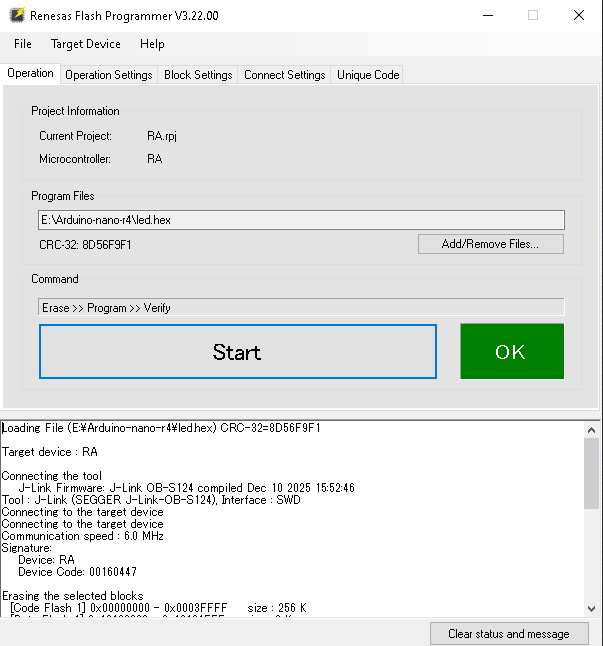Viewport: 603px width, 646px height.
Task: Switch to the Operation Settings tab
Action: click(109, 75)
